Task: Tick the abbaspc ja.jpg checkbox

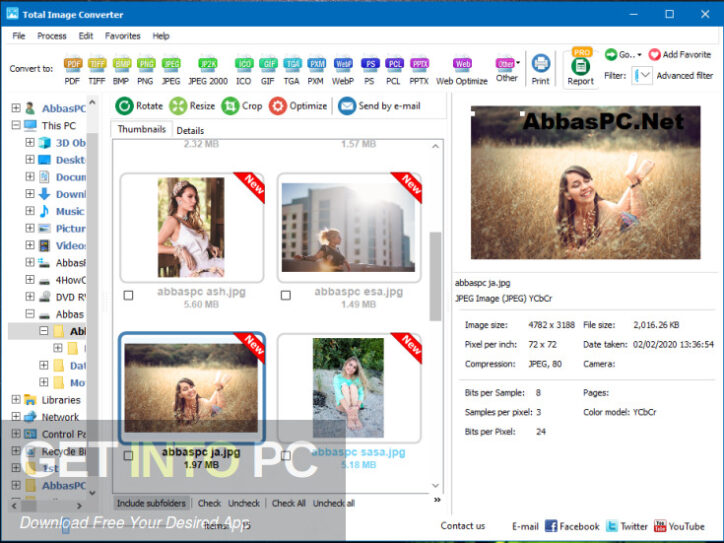Action: pos(128,456)
